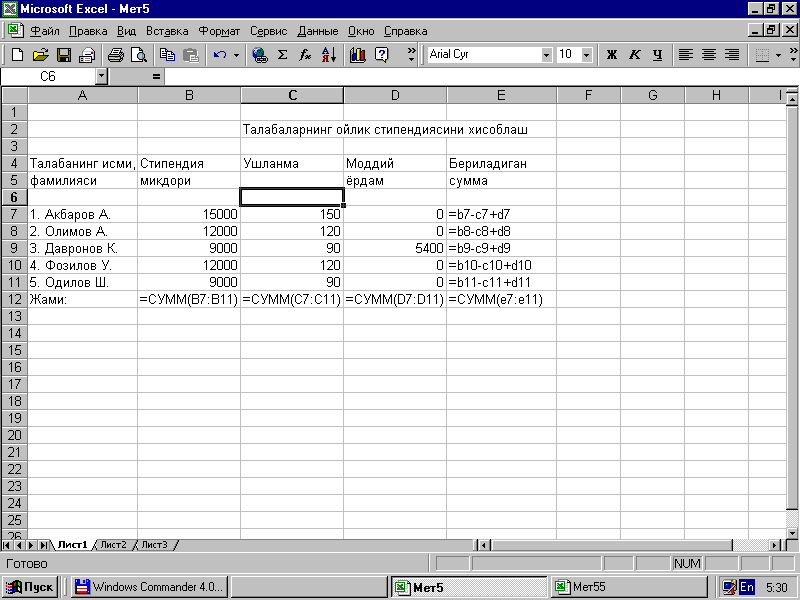Open the Undo history dropdown arrow
The image size is (800, 600).
(x=236, y=55)
